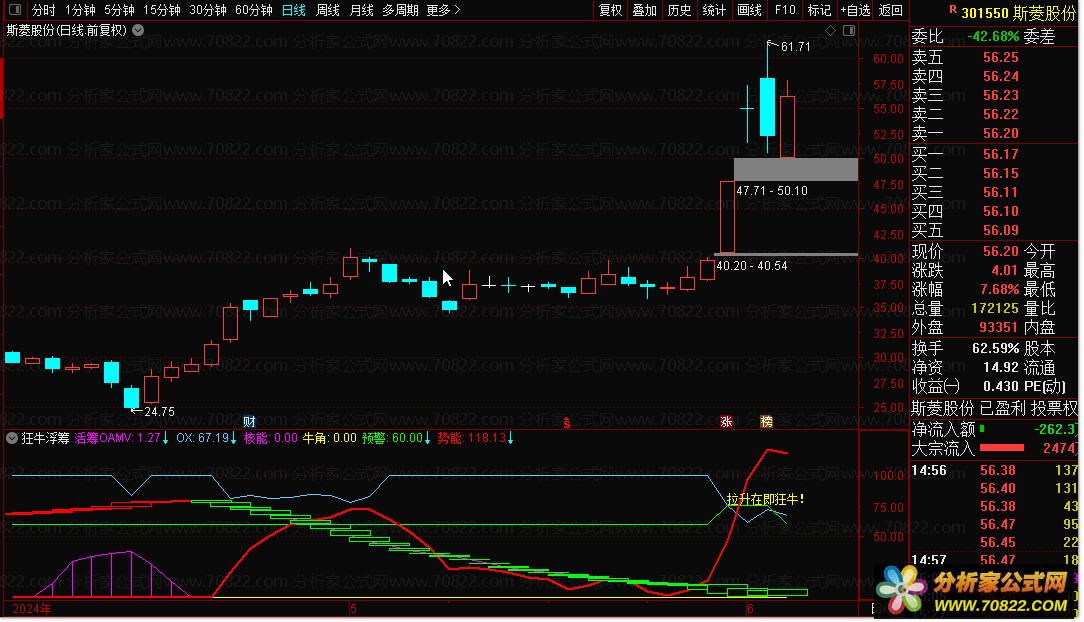Click the 收益(一) 0.430 row
The height and width of the screenshot is (622, 1084).
[966, 386]
